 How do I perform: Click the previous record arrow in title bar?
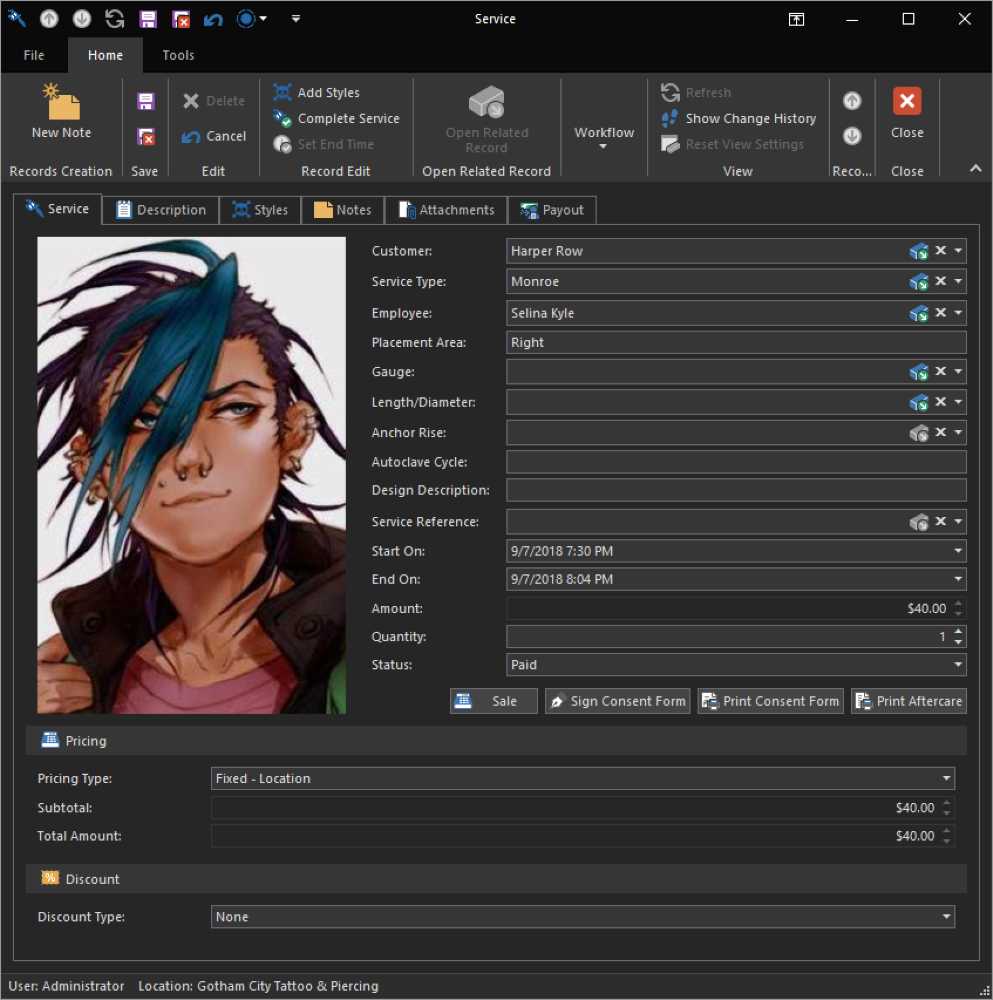click(49, 19)
